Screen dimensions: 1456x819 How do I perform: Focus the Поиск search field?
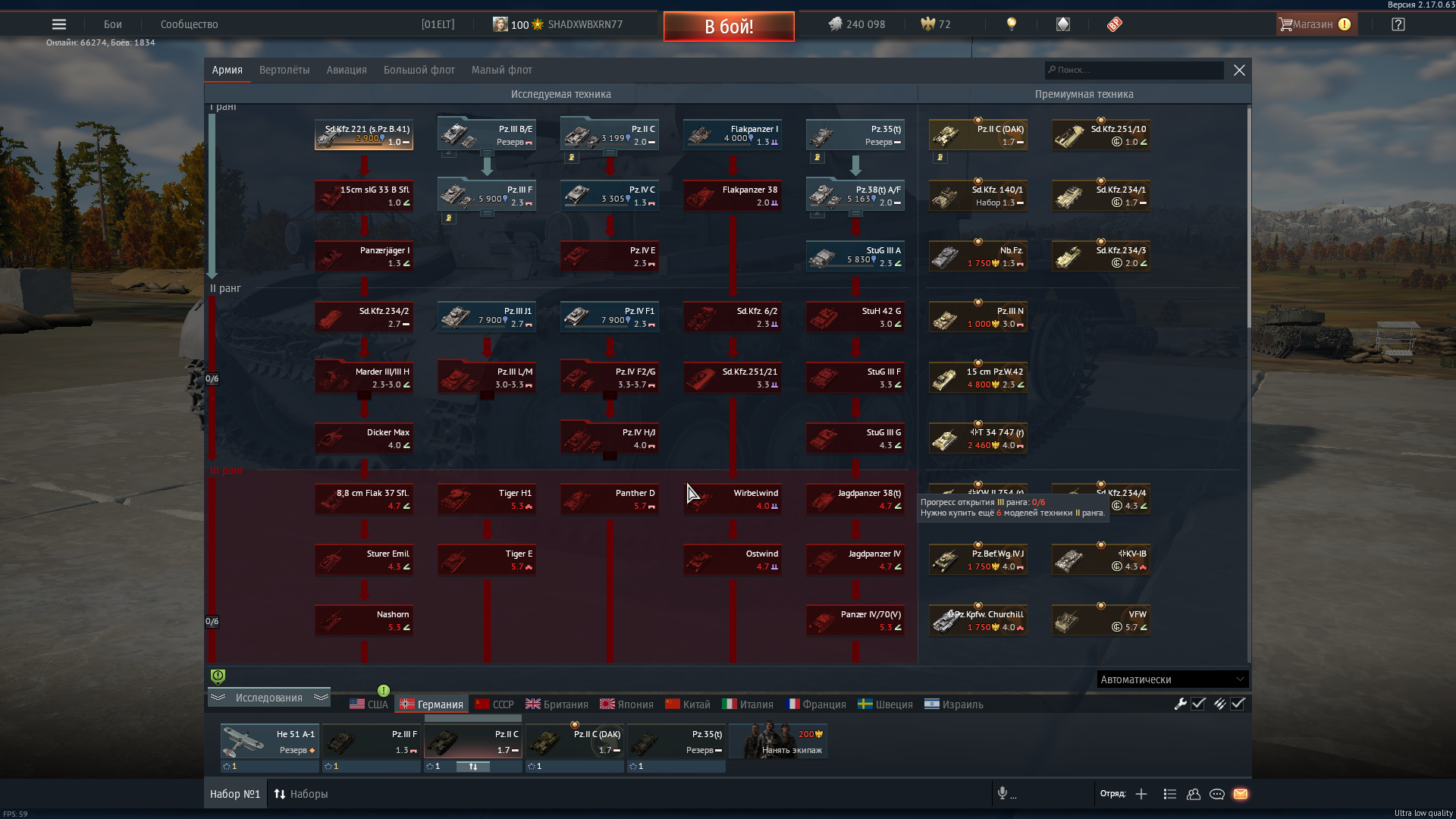[x=1134, y=70]
